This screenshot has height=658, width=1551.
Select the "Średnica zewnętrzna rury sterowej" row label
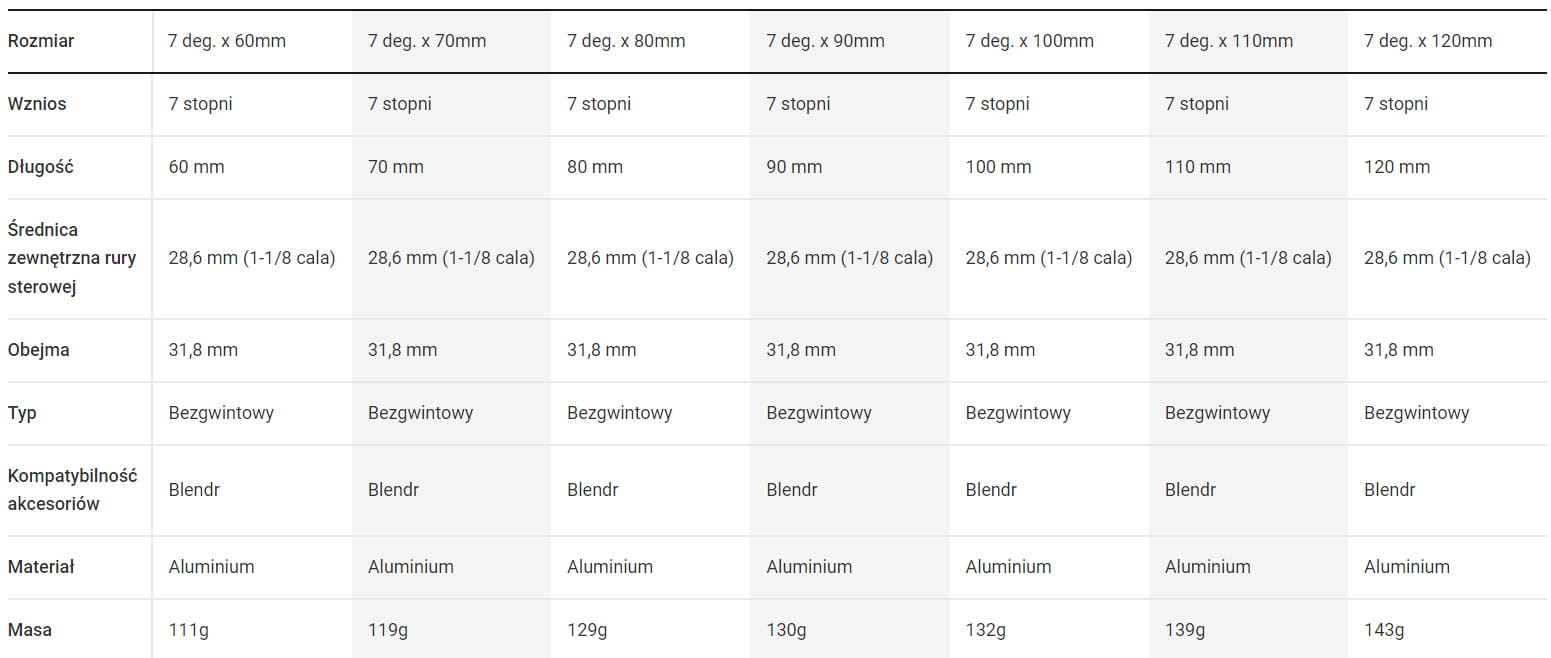click(72, 258)
